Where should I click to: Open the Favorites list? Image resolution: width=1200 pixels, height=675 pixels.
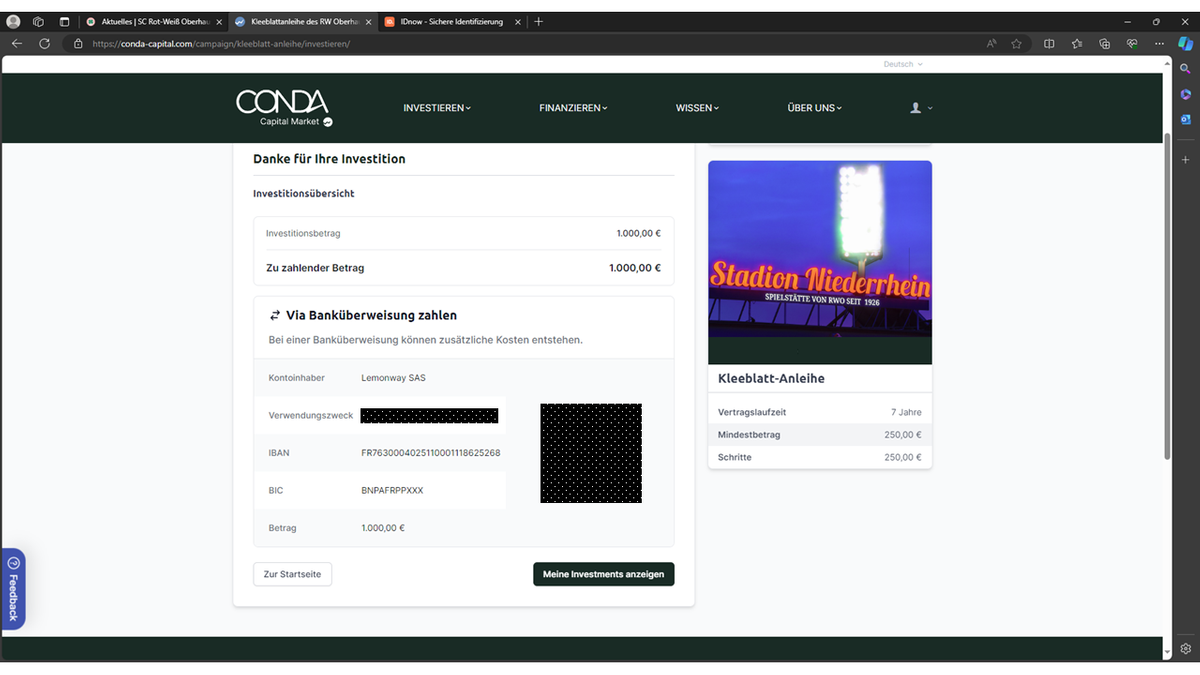1077,44
